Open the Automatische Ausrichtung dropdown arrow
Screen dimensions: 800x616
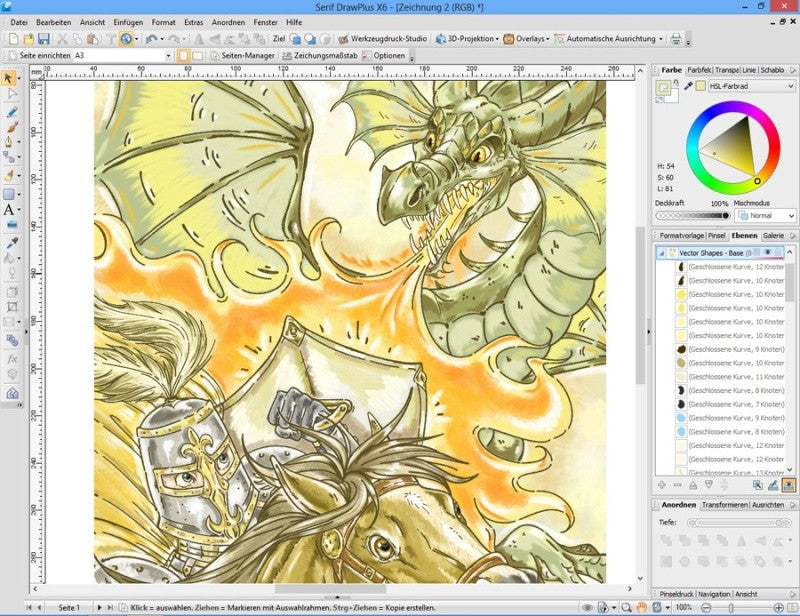click(661, 39)
